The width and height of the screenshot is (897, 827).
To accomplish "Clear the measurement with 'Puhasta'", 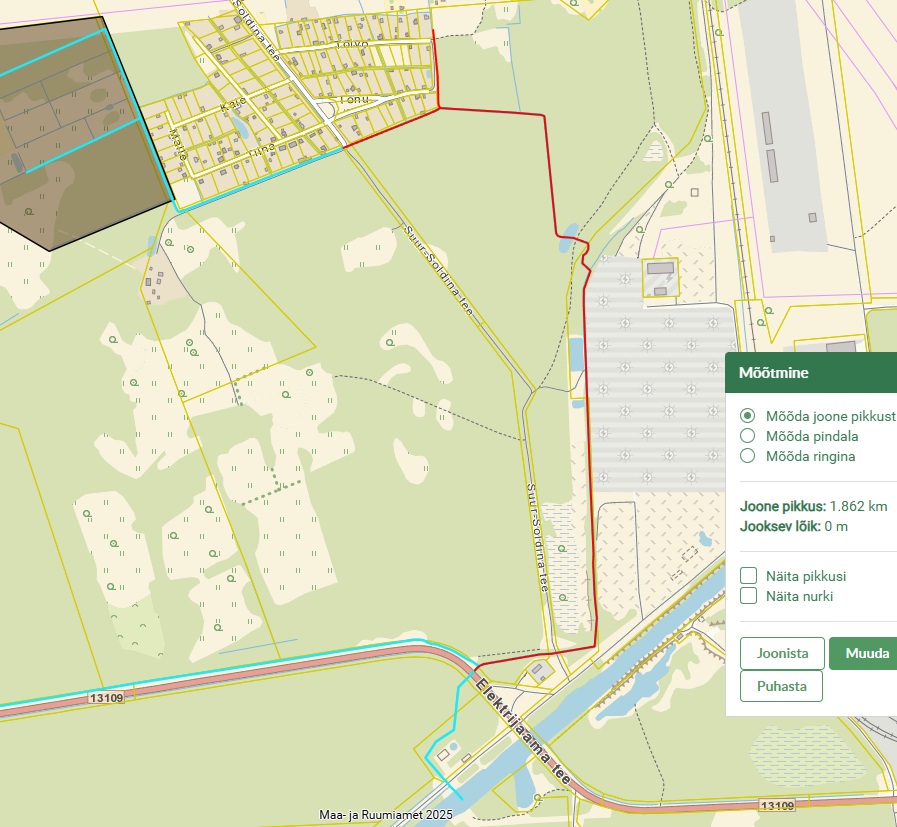I will (x=781, y=687).
